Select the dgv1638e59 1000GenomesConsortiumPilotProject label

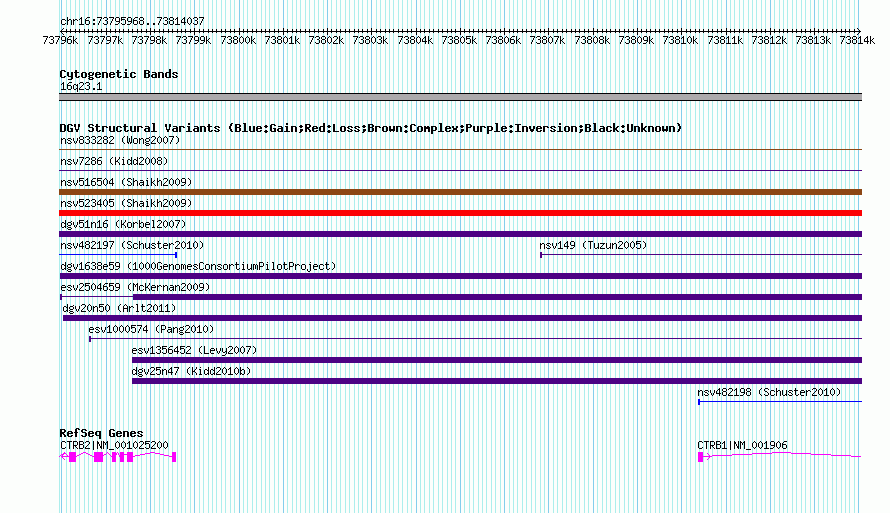click(198, 266)
